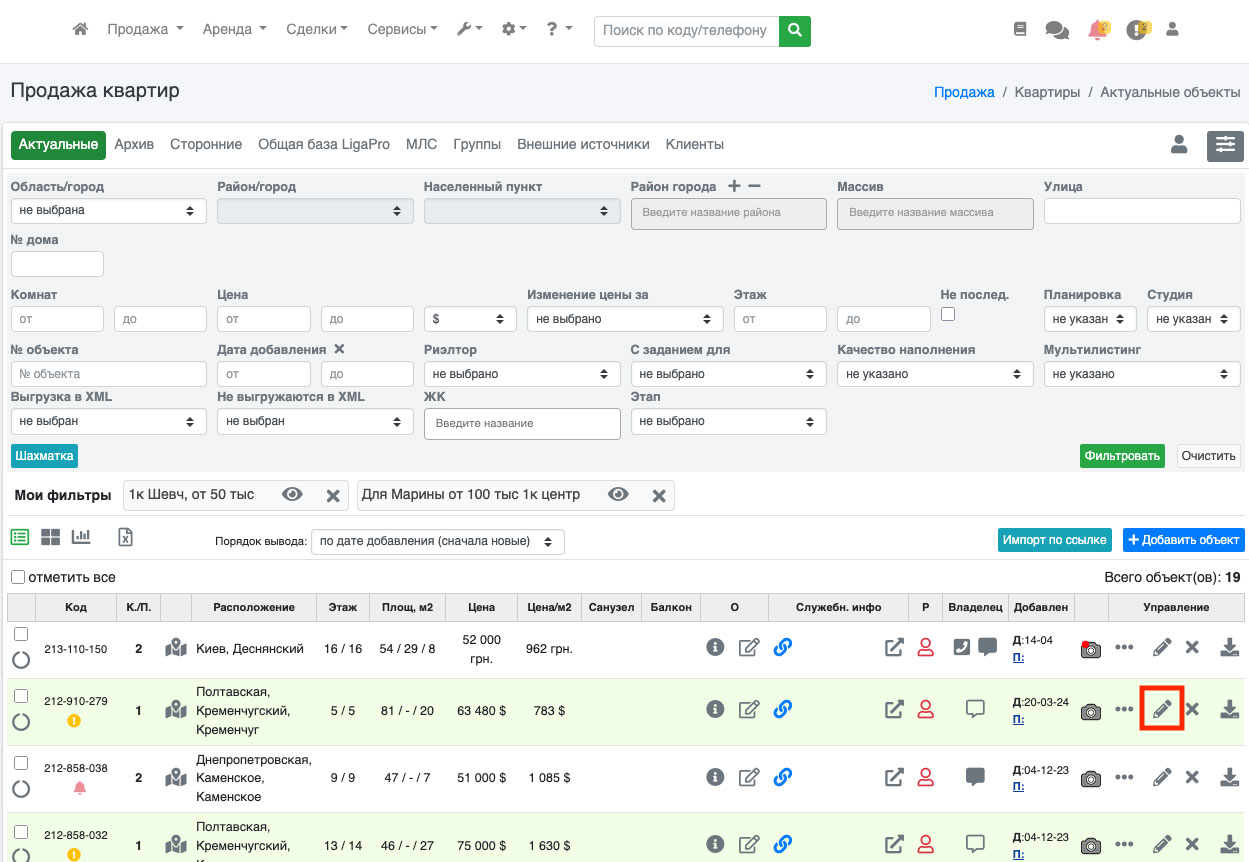Image resolution: width=1249 pixels, height=862 pixels.
Task: Check the "отметить все" checkbox
Action: [x=18, y=577]
